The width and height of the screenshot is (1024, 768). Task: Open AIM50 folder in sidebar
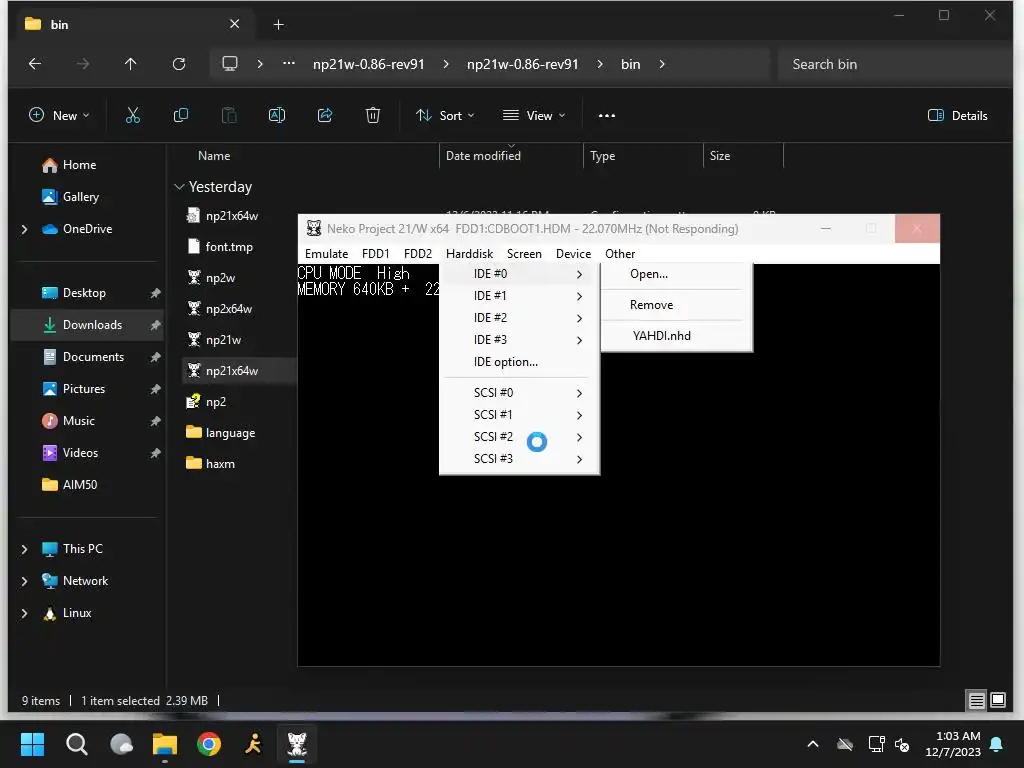[80, 485]
